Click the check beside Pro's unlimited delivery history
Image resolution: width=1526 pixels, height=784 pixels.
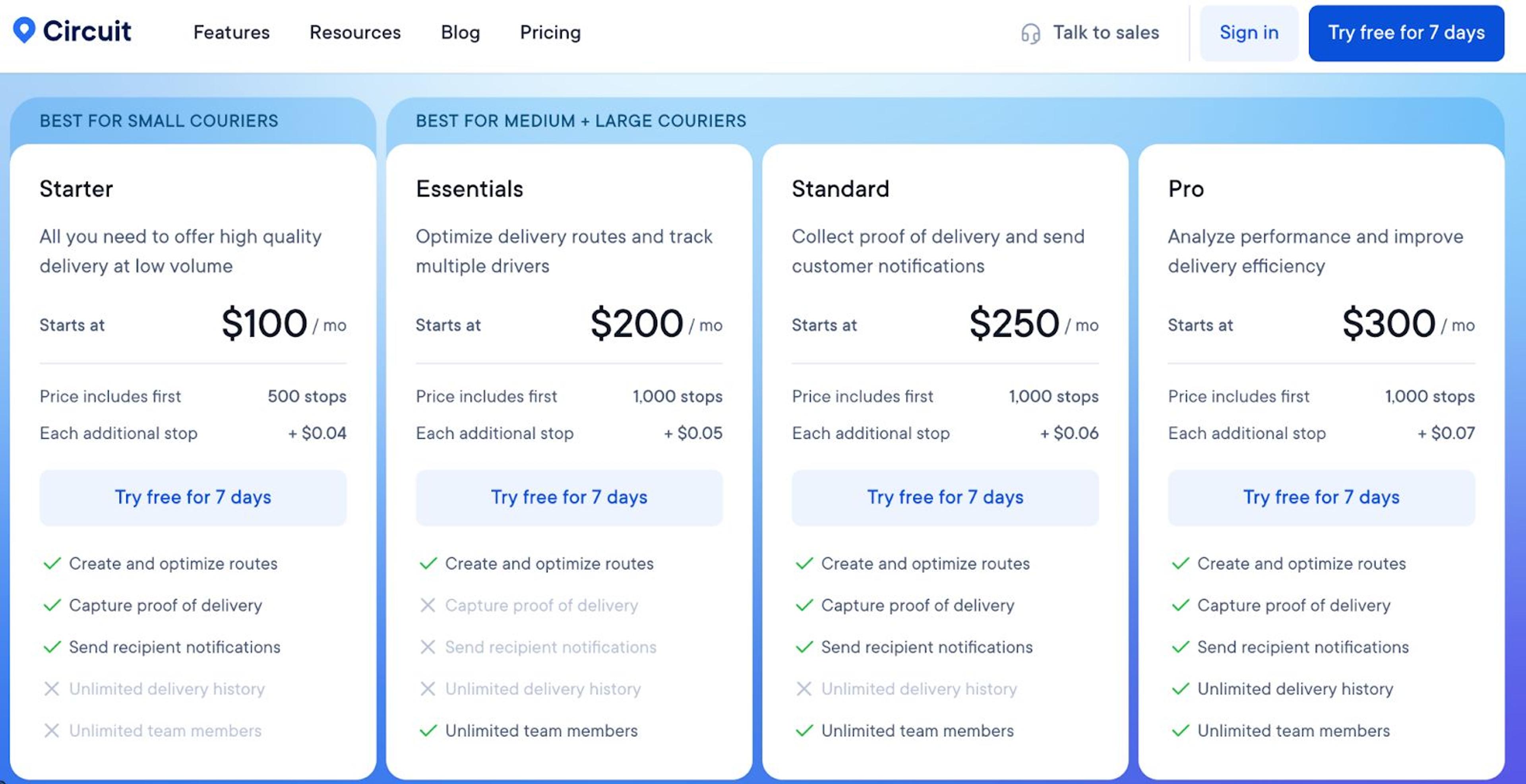click(x=1180, y=689)
